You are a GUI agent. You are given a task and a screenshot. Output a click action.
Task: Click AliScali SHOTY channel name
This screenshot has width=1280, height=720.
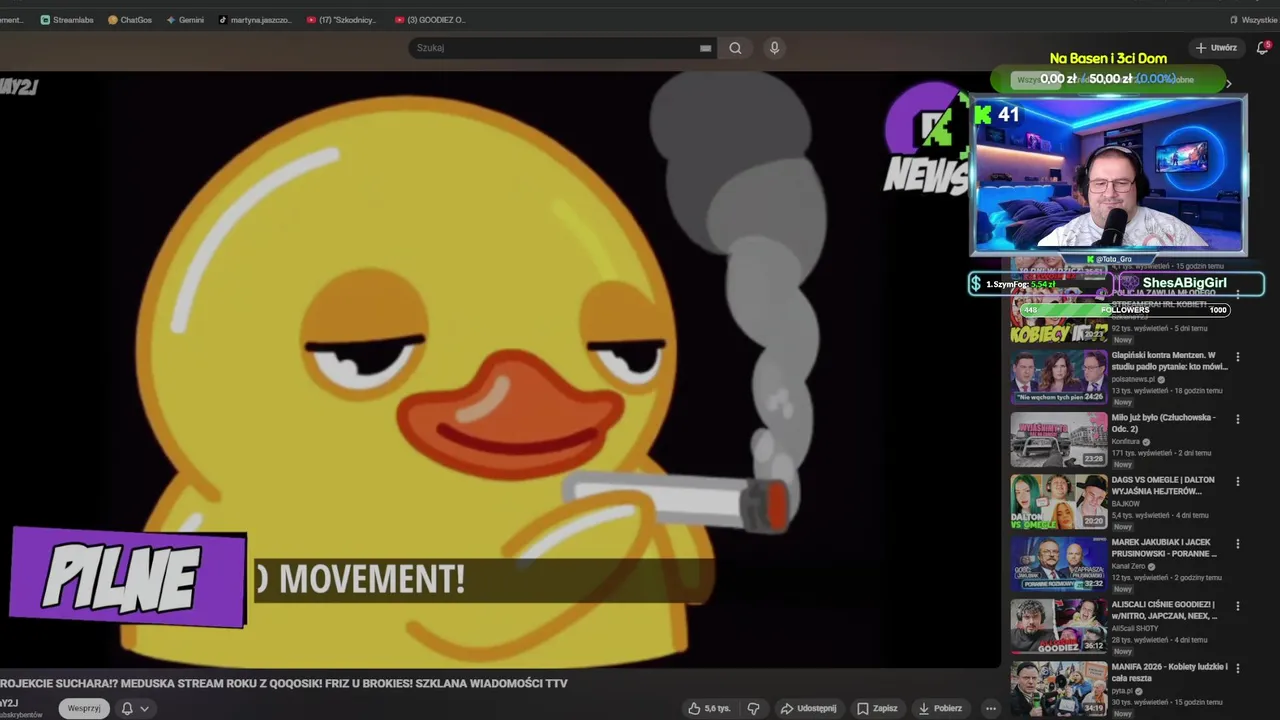pyautogui.click(x=1135, y=628)
